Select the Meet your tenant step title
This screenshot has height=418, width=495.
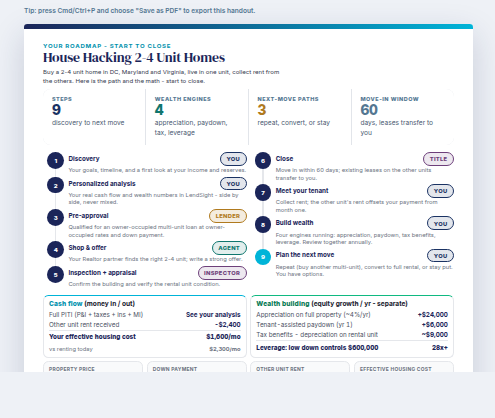tap(302, 191)
